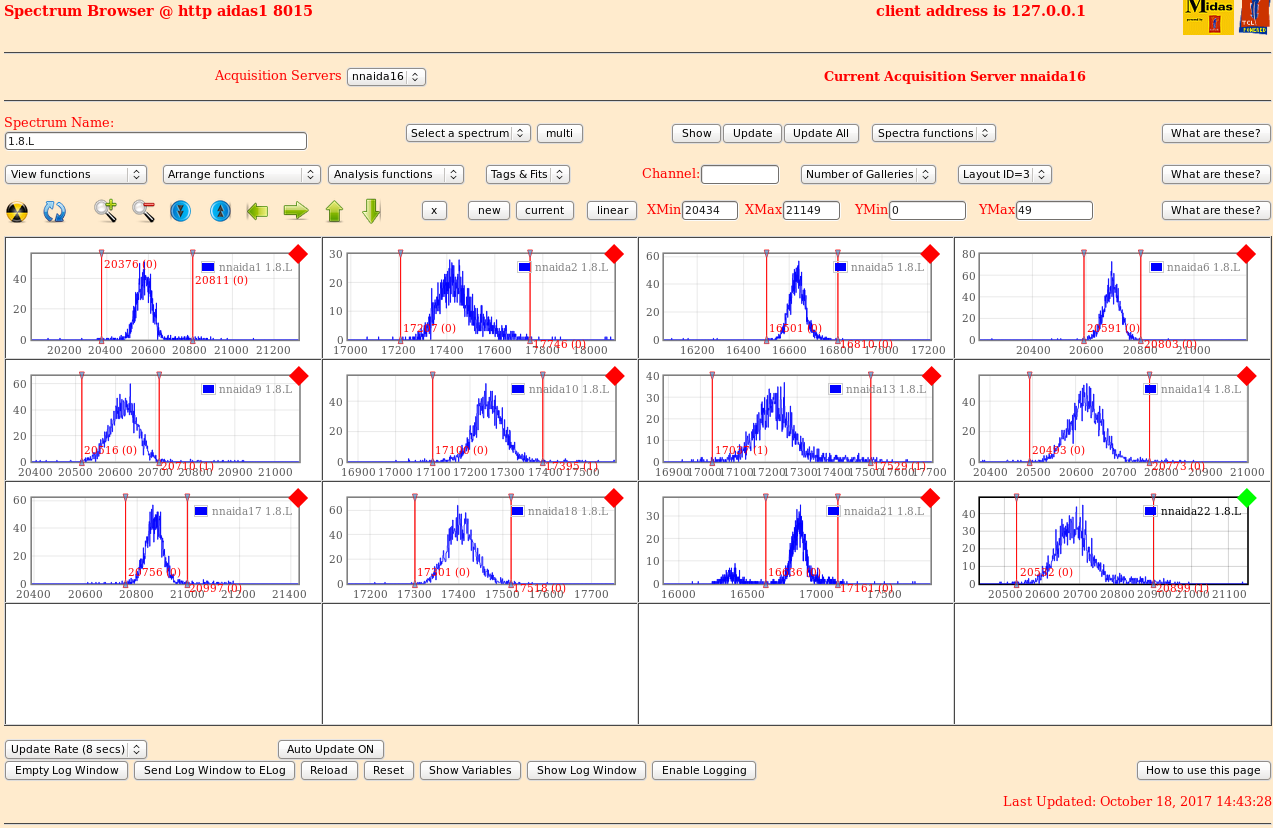
Task: Click the Update All button
Action: tap(821, 133)
